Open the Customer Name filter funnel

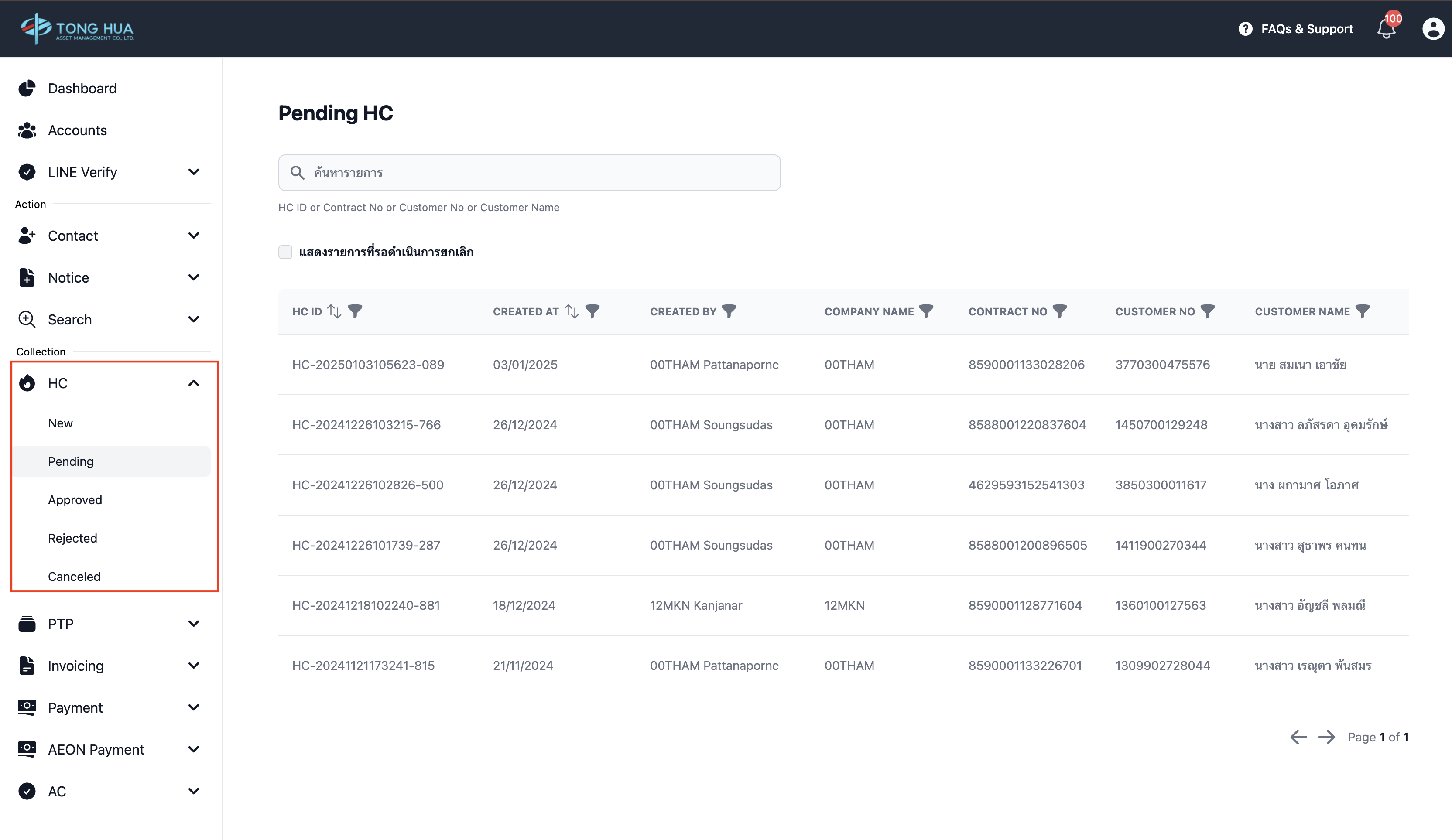pyautogui.click(x=1362, y=311)
